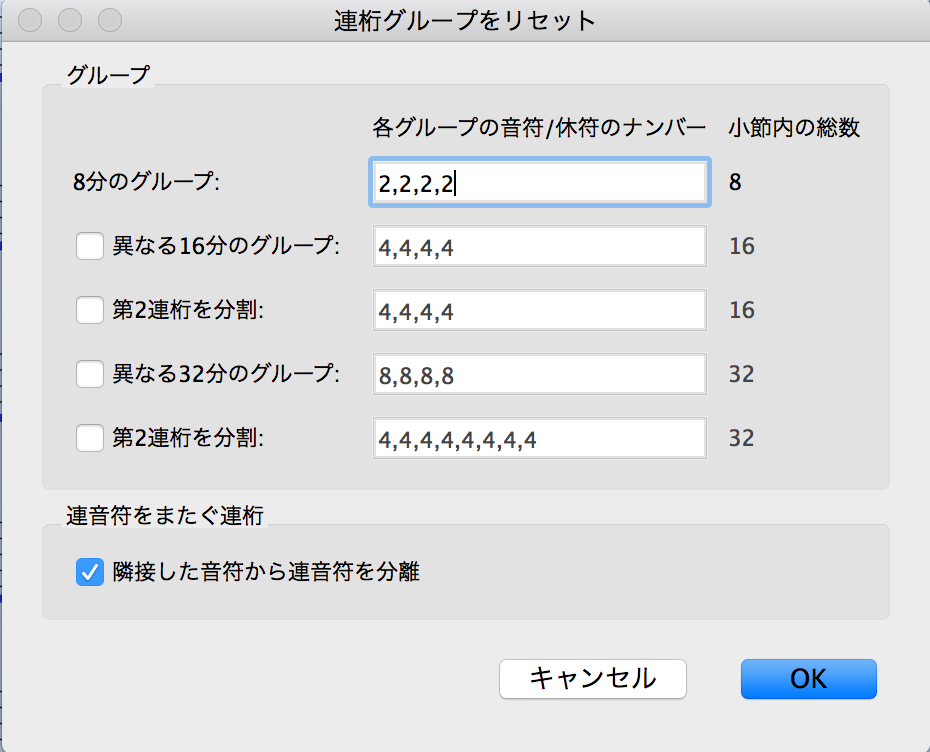Click the 8分のグループ input field

click(x=540, y=183)
